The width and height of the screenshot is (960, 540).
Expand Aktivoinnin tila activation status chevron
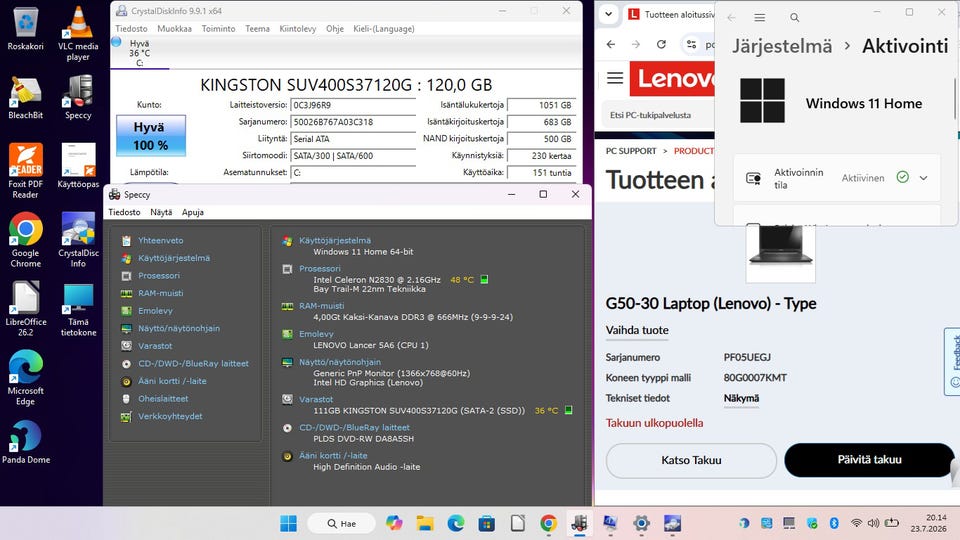(923, 178)
